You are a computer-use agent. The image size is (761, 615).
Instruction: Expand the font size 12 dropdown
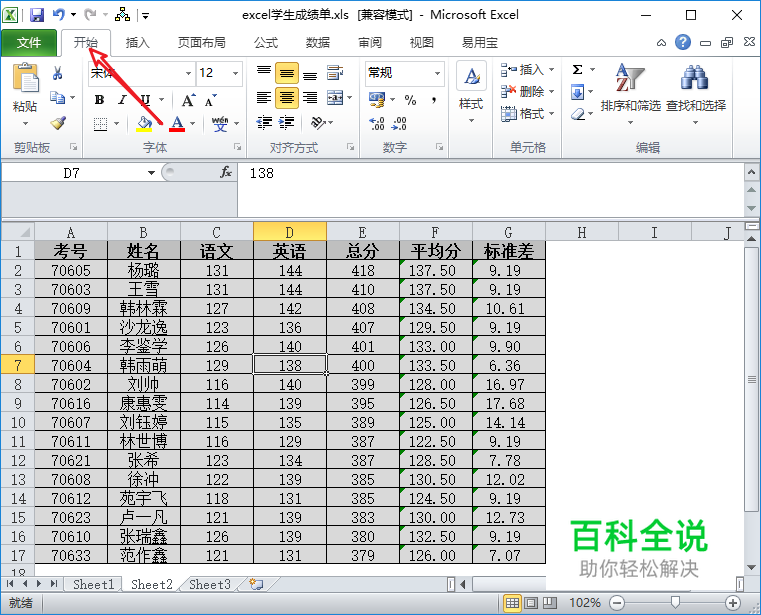point(236,73)
